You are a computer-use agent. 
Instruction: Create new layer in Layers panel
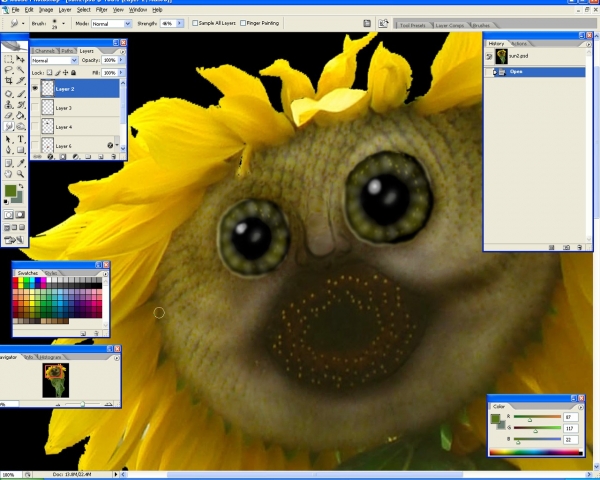coord(101,157)
